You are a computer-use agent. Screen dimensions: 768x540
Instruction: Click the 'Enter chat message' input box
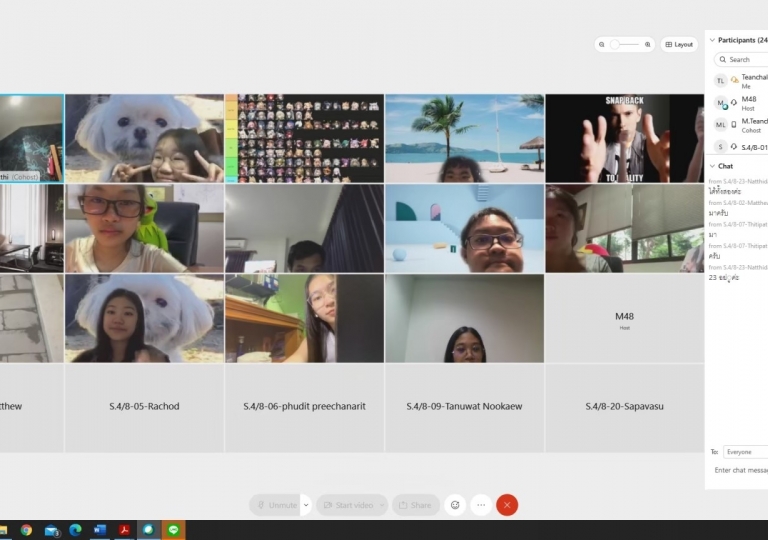pyautogui.click(x=740, y=470)
